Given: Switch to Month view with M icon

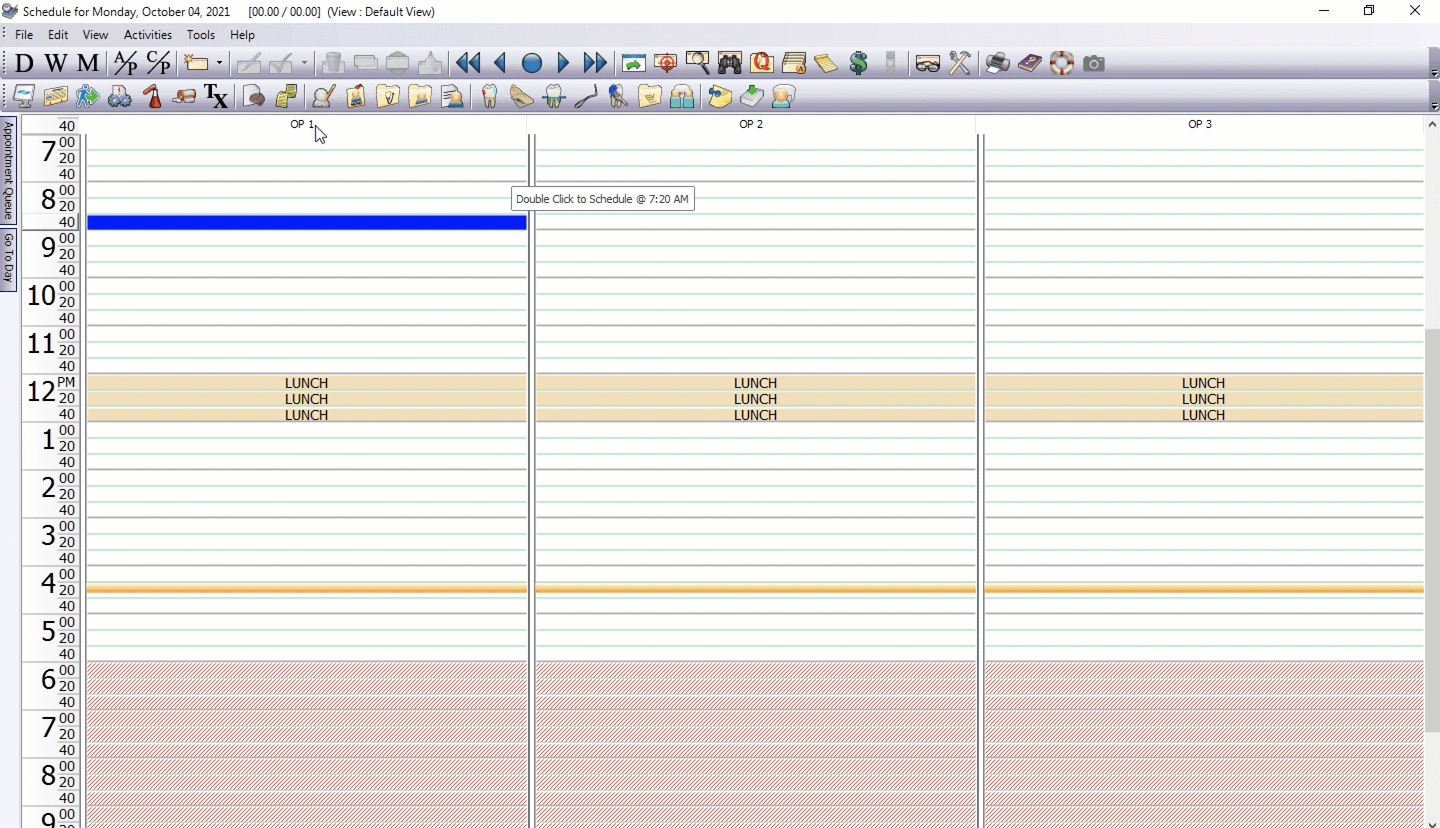Looking at the screenshot, I should (x=88, y=64).
